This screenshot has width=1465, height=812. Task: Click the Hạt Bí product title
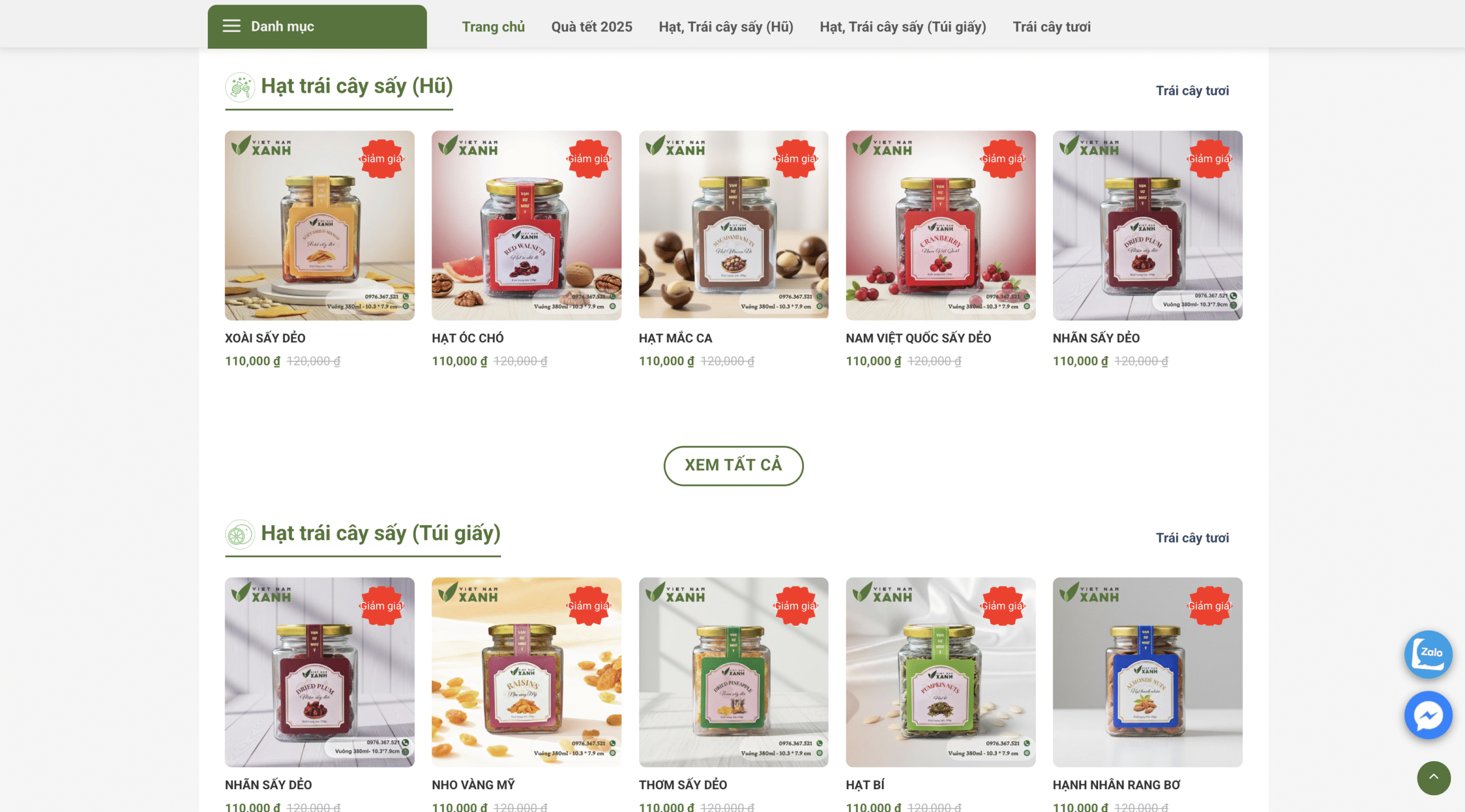[x=865, y=785]
